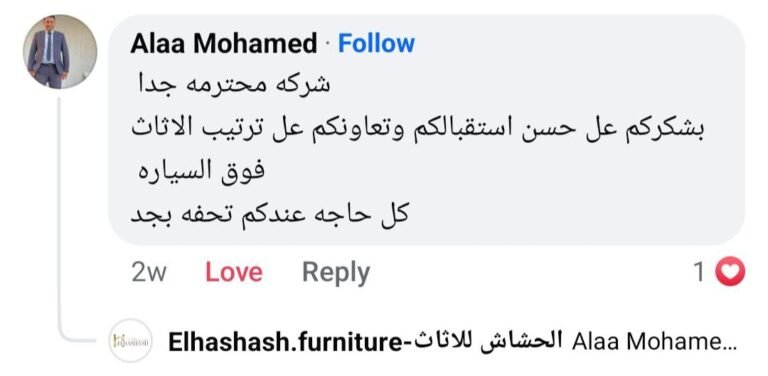768x376 pixels.
Task: Click the Alaa Mohamed commenter name
Action: (224, 44)
